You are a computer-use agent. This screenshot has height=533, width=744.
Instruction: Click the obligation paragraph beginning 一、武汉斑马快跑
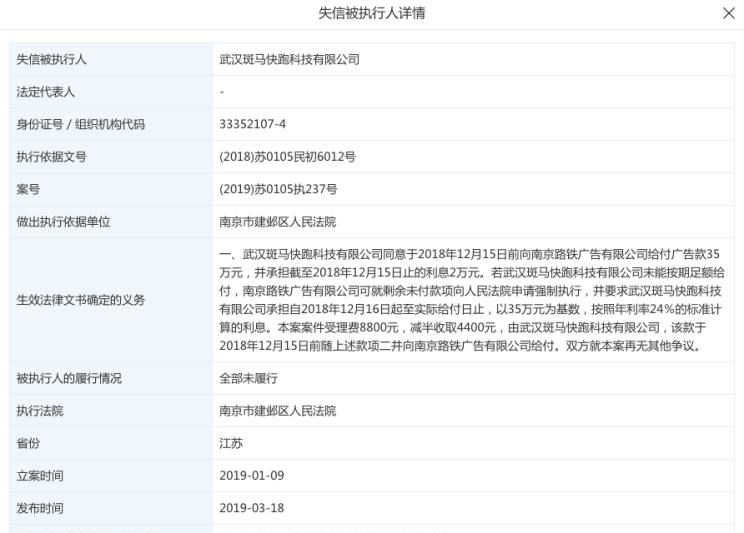[472, 300]
